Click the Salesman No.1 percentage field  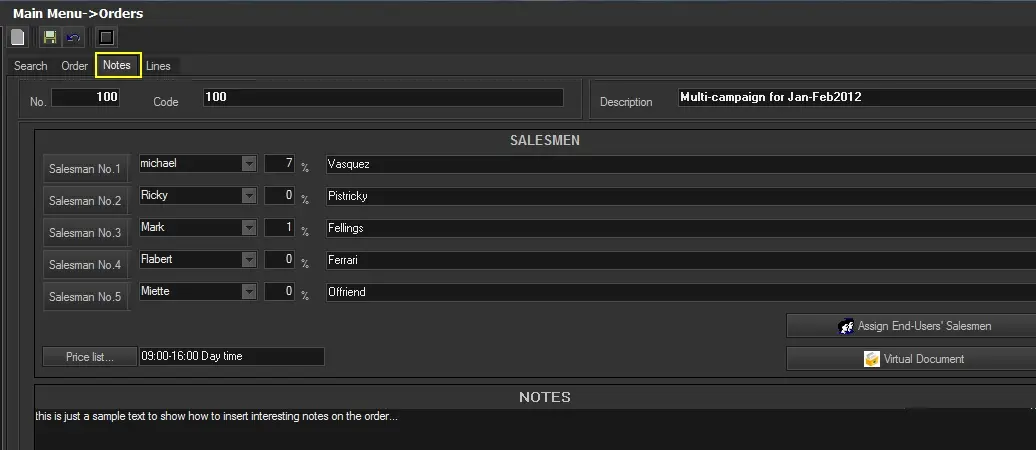(x=279, y=164)
